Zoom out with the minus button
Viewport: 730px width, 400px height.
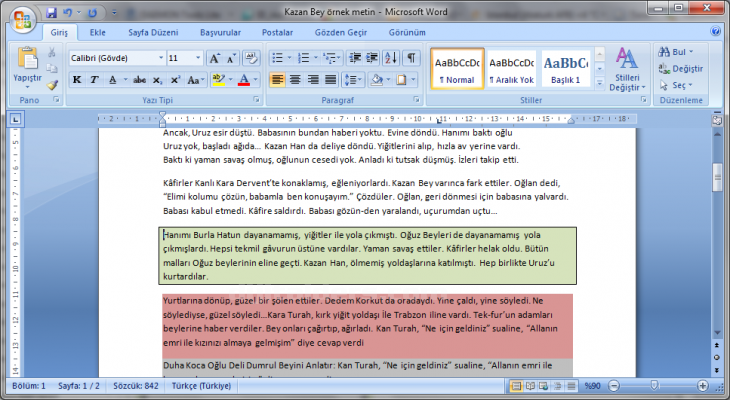click(614, 386)
